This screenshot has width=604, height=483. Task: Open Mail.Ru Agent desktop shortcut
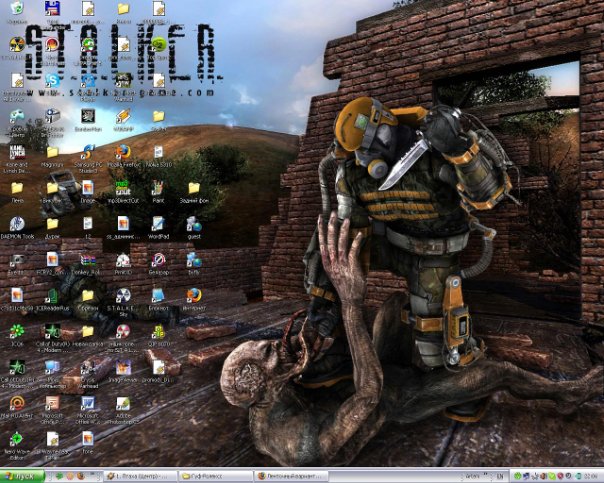(17, 404)
